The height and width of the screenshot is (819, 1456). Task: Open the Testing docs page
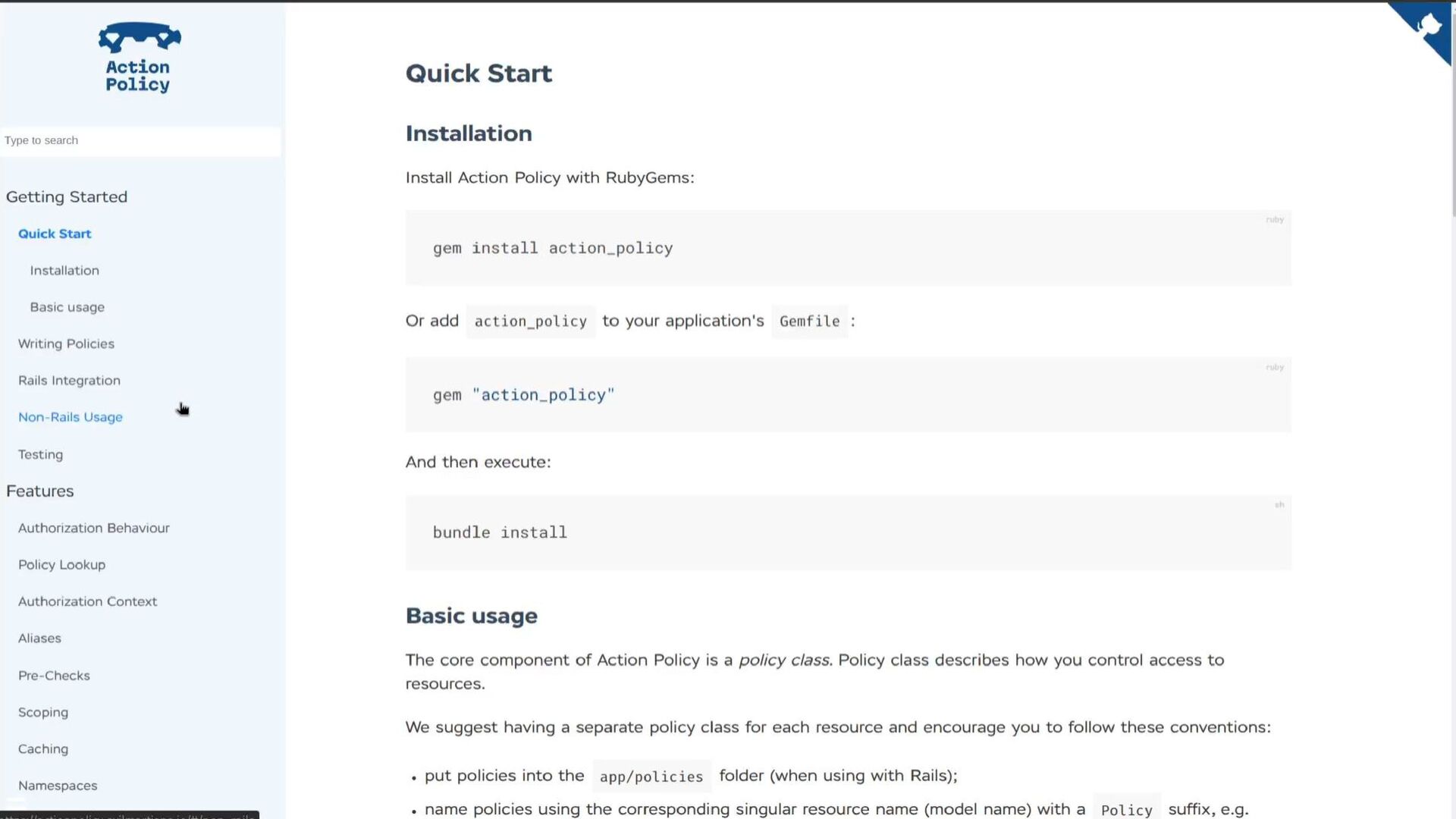pos(40,454)
